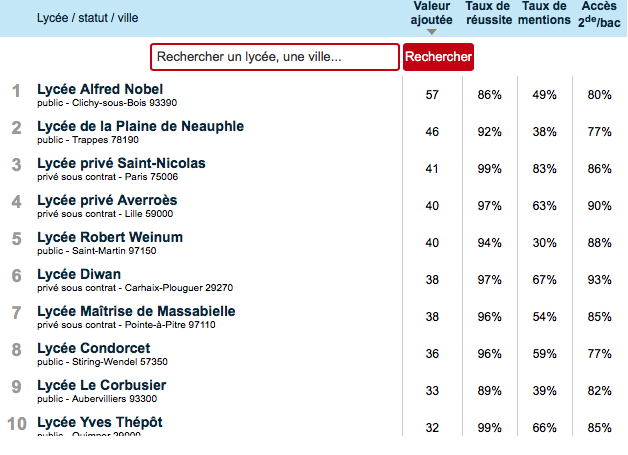Open Lycée privé Averroès entry

(107, 200)
